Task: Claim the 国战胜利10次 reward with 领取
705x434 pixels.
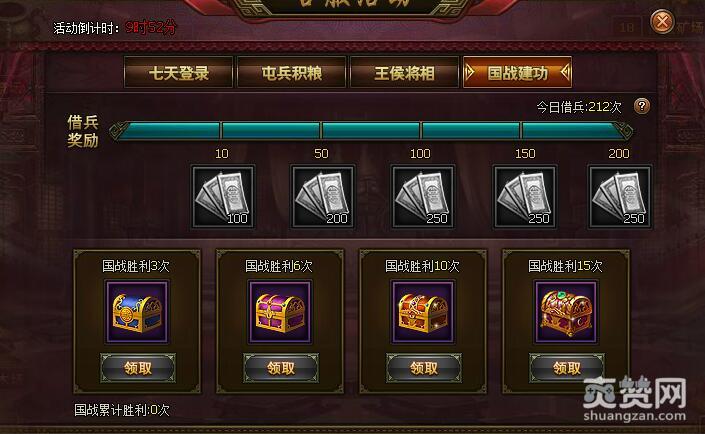Action: pyautogui.click(x=424, y=368)
